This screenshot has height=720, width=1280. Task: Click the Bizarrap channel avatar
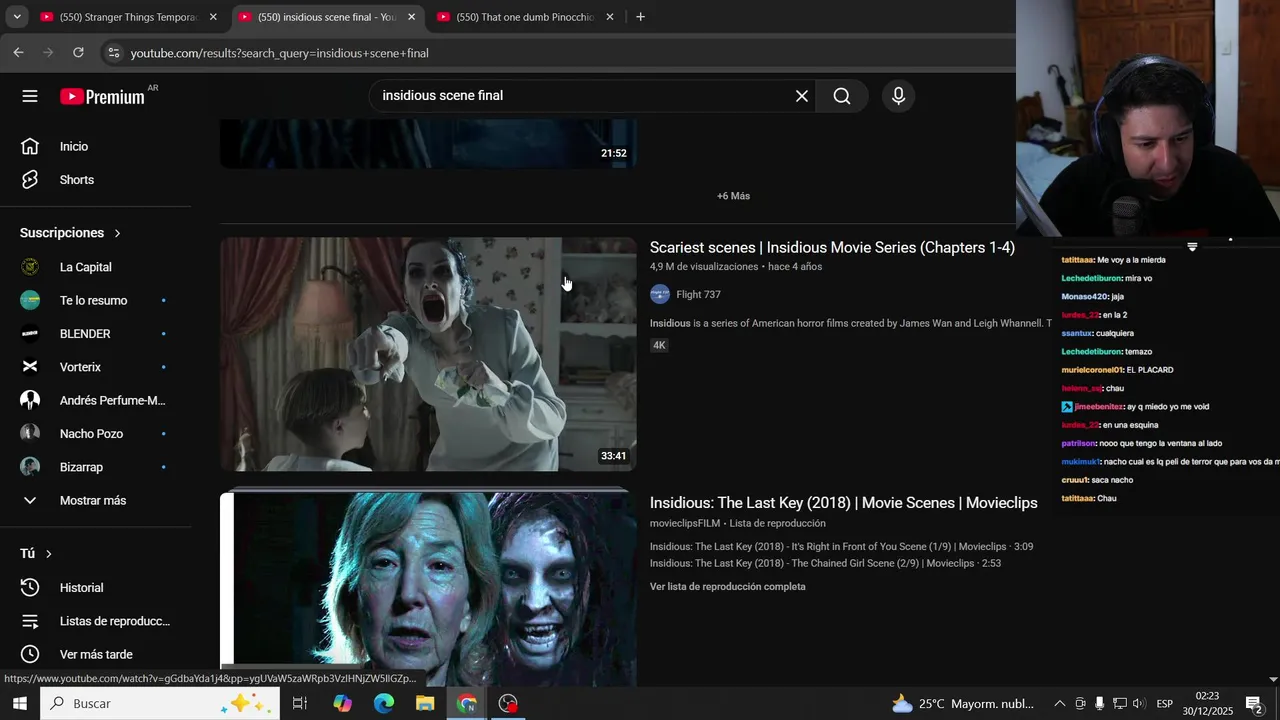pyautogui.click(x=30, y=467)
